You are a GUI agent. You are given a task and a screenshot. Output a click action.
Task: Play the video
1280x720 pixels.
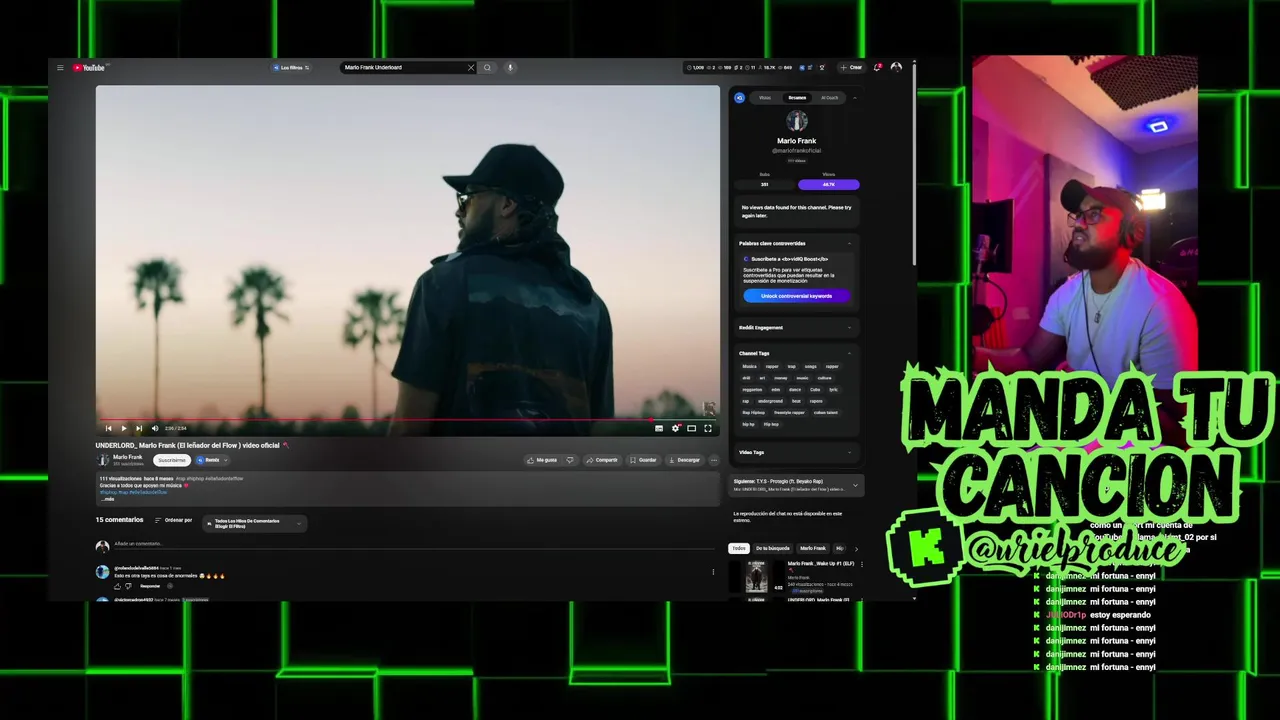coord(124,428)
